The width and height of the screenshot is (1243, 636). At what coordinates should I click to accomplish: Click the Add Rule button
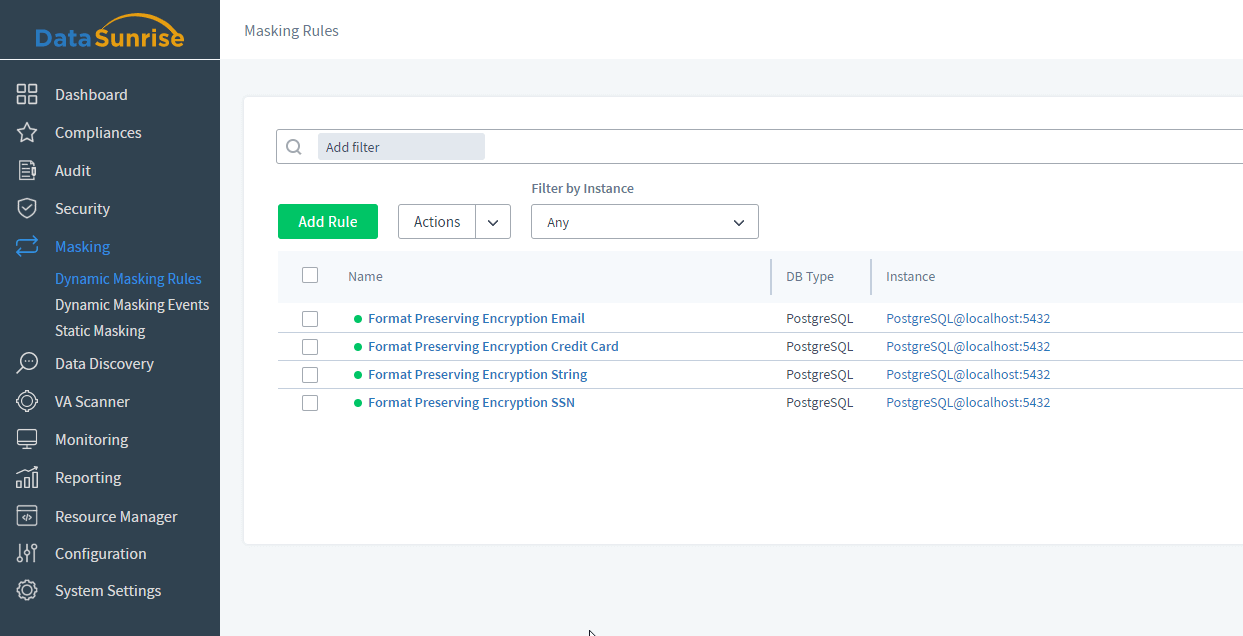(327, 221)
